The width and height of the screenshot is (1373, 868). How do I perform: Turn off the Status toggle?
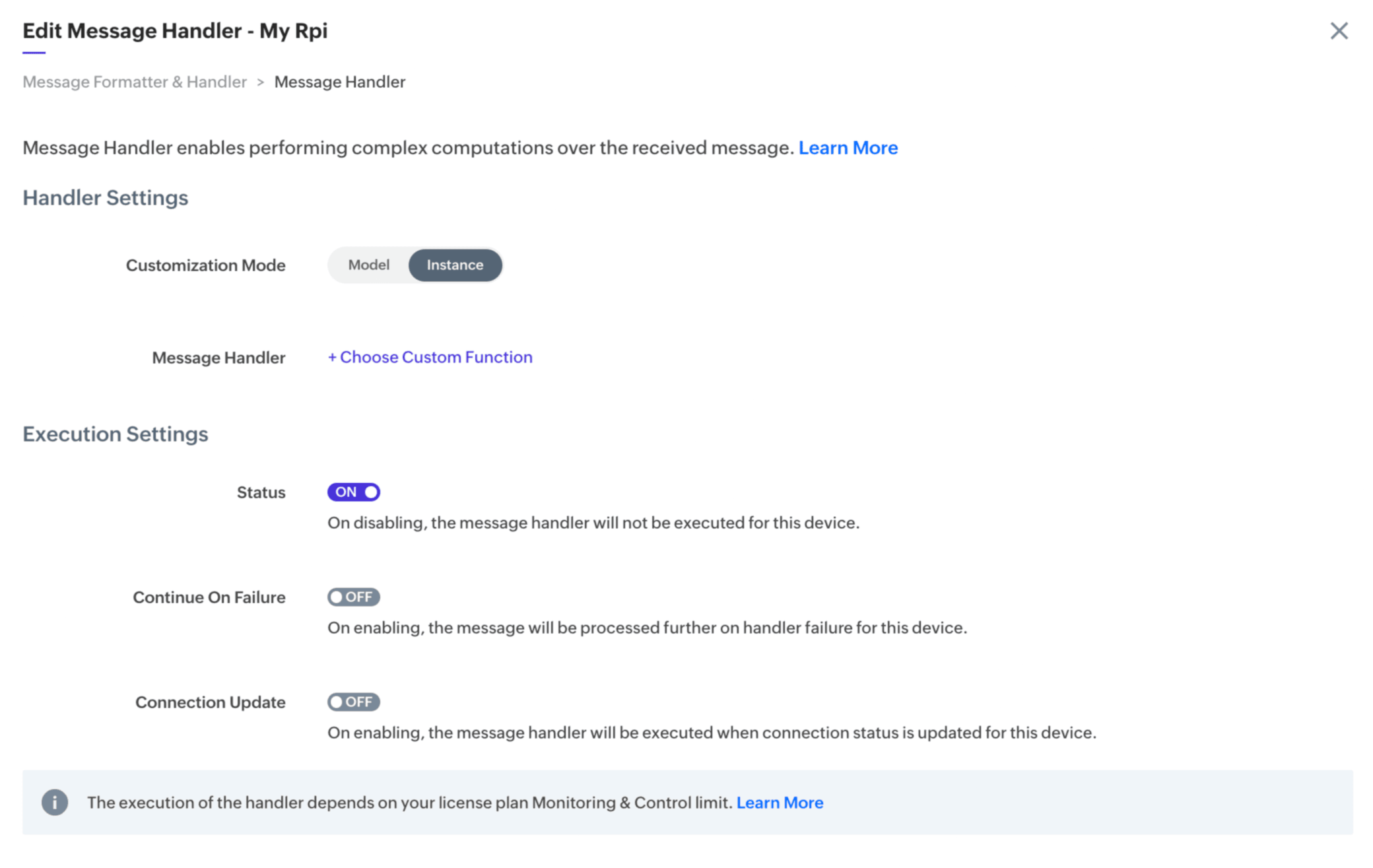coord(354,492)
